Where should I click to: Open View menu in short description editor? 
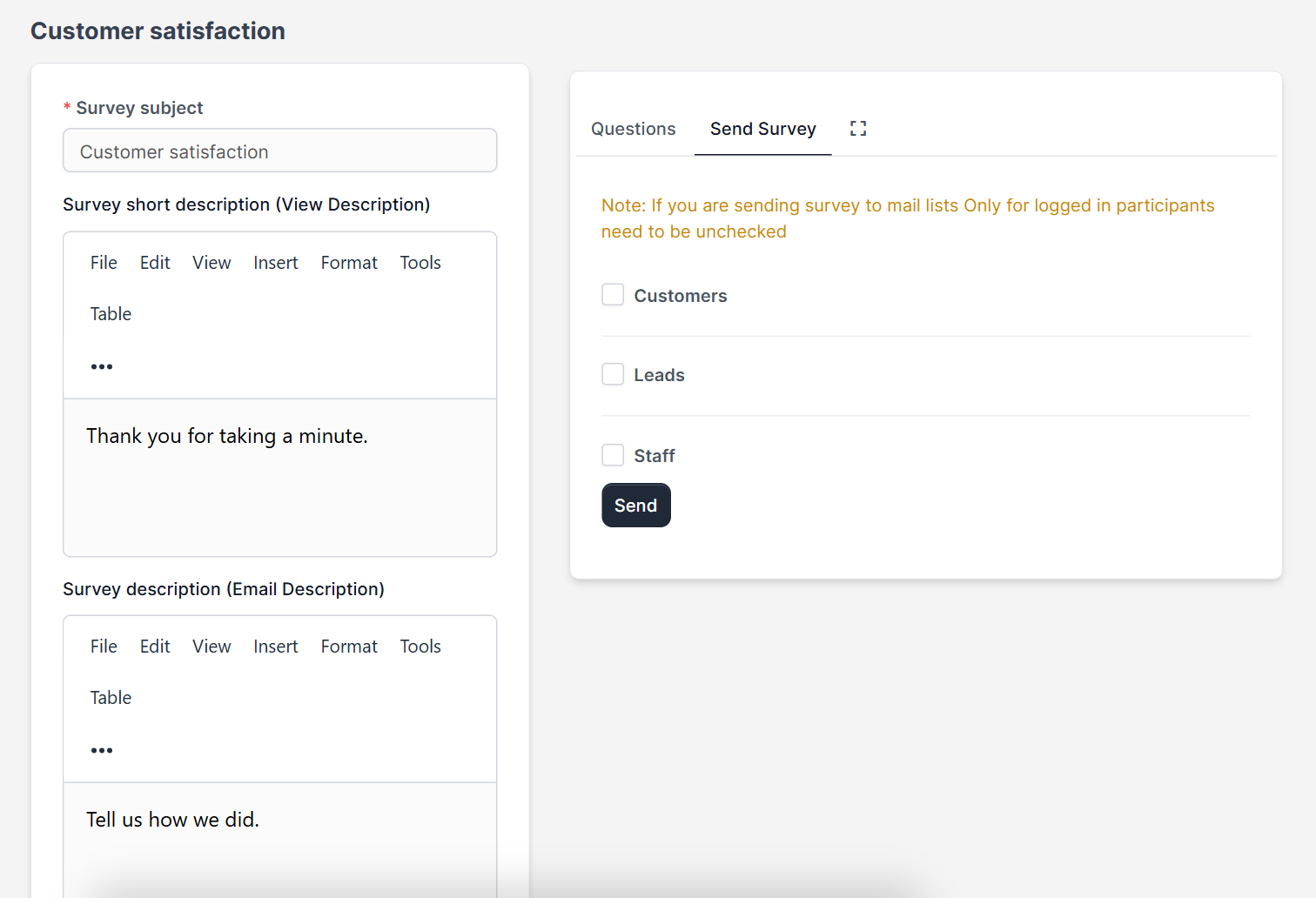click(211, 263)
